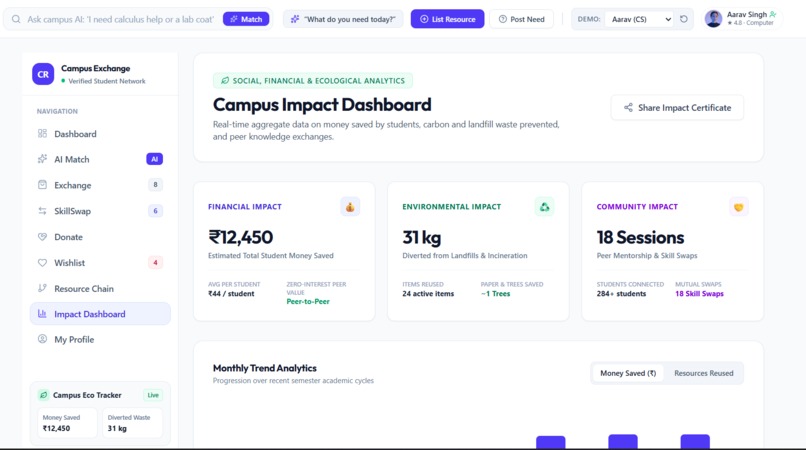This screenshot has width=806, height=450.
Task: Click Aarav Singh's profile avatar
Action: point(713,19)
